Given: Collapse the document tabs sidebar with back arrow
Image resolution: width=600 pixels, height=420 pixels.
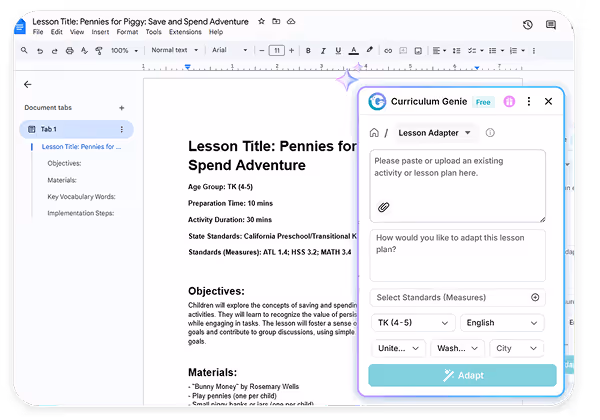Looking at the screenshot, I should click(x=28, y=84).
